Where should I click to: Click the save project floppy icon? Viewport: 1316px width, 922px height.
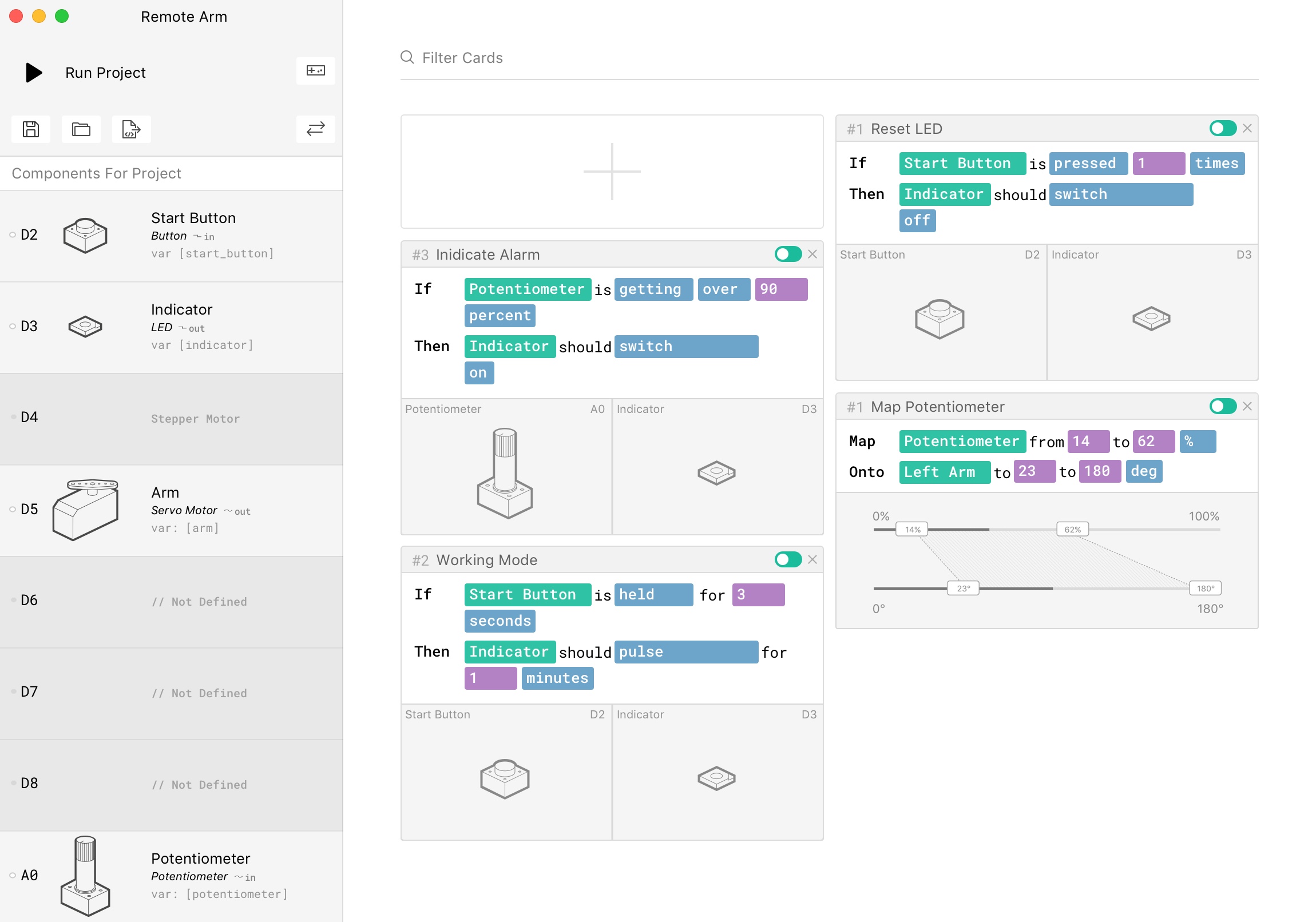[x=31, y=129]
